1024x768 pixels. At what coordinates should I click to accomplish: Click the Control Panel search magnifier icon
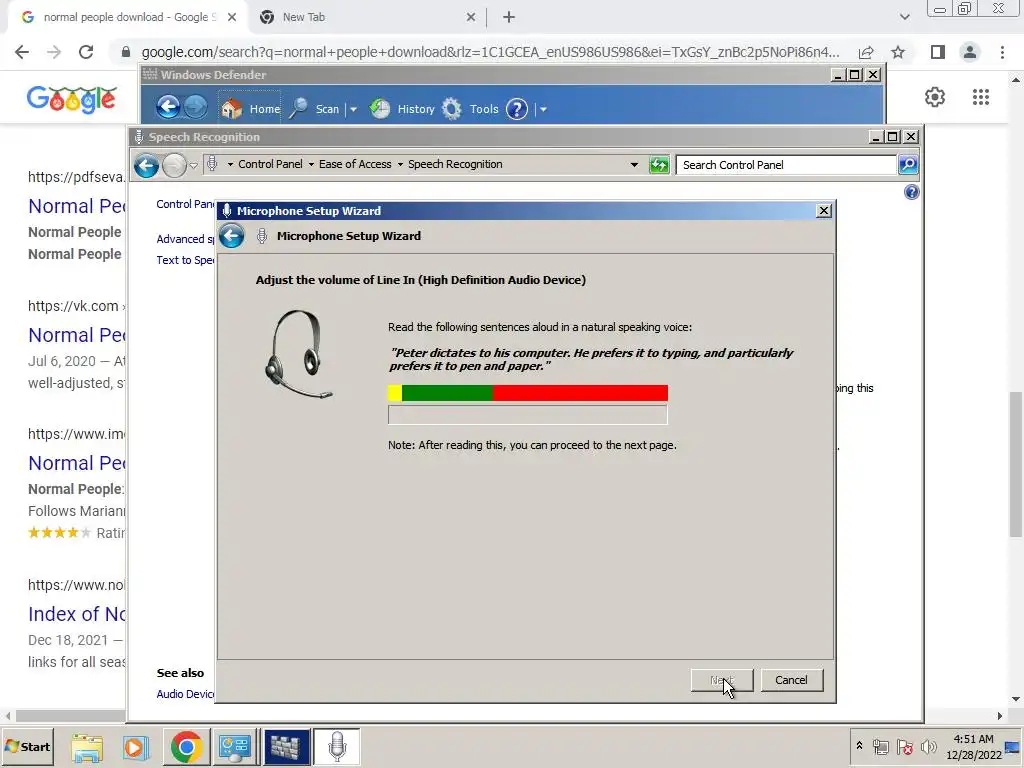coord(908,165)
